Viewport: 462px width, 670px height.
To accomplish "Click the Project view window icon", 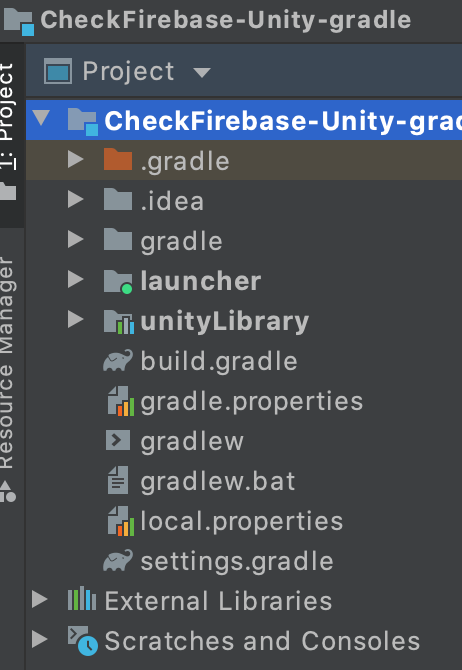I will tap(58, 71).
